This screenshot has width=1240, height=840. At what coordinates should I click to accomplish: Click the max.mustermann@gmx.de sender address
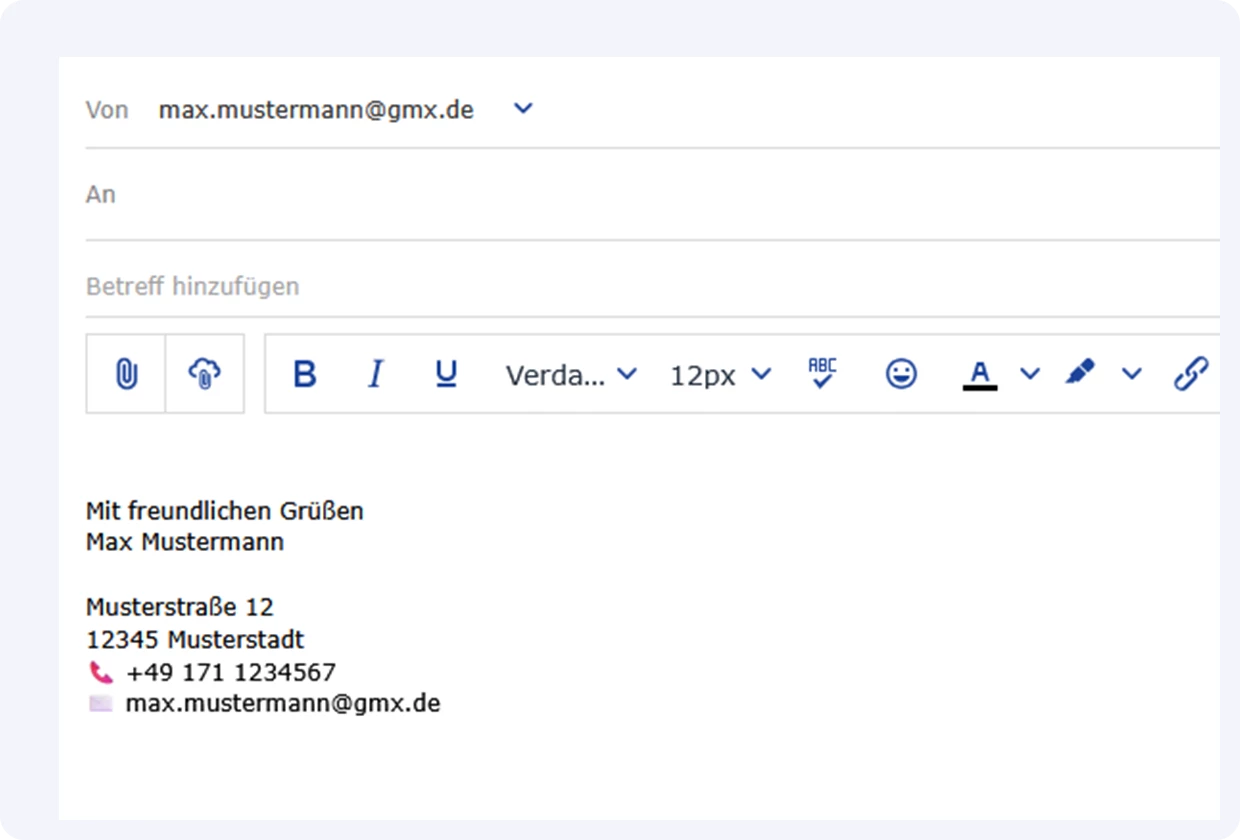pyautogui.click(x=316, y=110)
